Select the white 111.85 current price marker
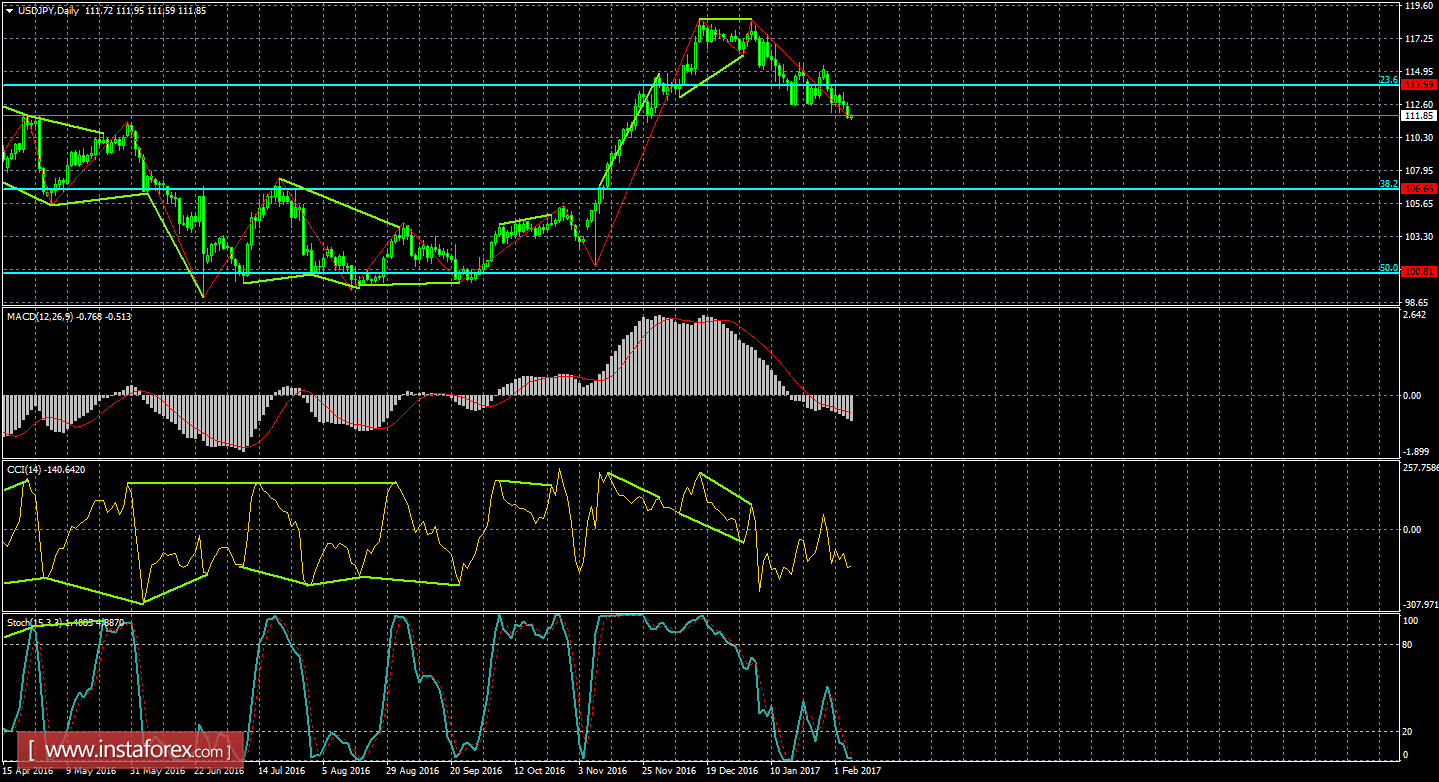Viewport: 1439px width, 782px height. (x=1418, y=116)
